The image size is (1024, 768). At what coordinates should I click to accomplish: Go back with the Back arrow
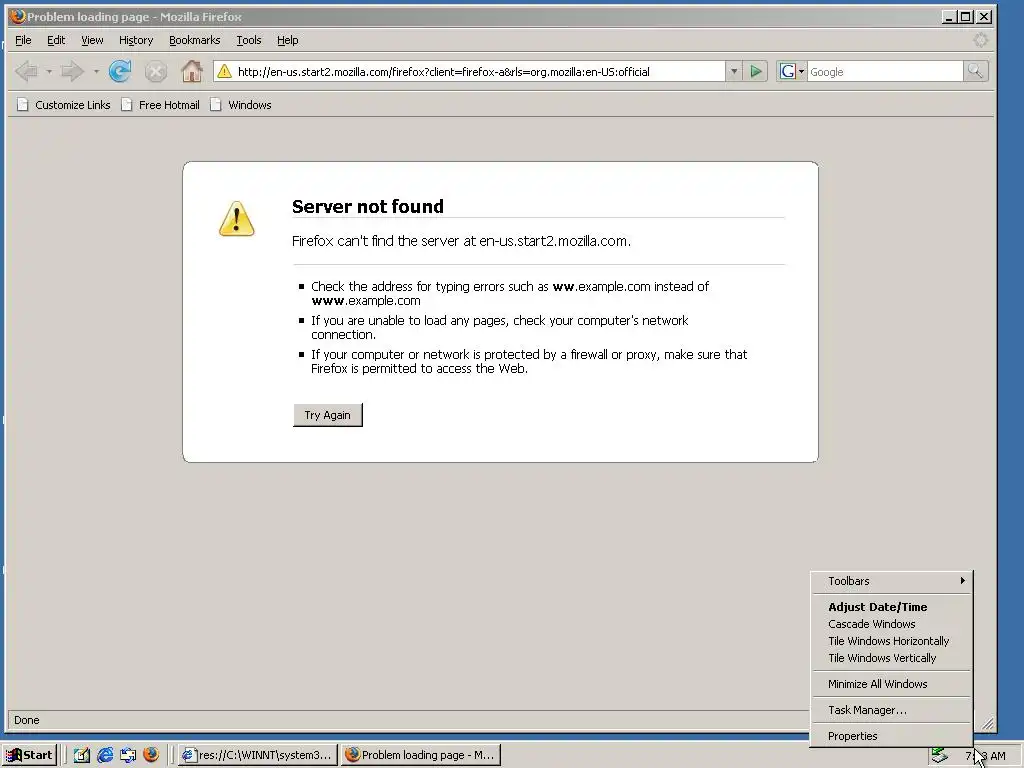pyautogui.click(x=27, y=71)
